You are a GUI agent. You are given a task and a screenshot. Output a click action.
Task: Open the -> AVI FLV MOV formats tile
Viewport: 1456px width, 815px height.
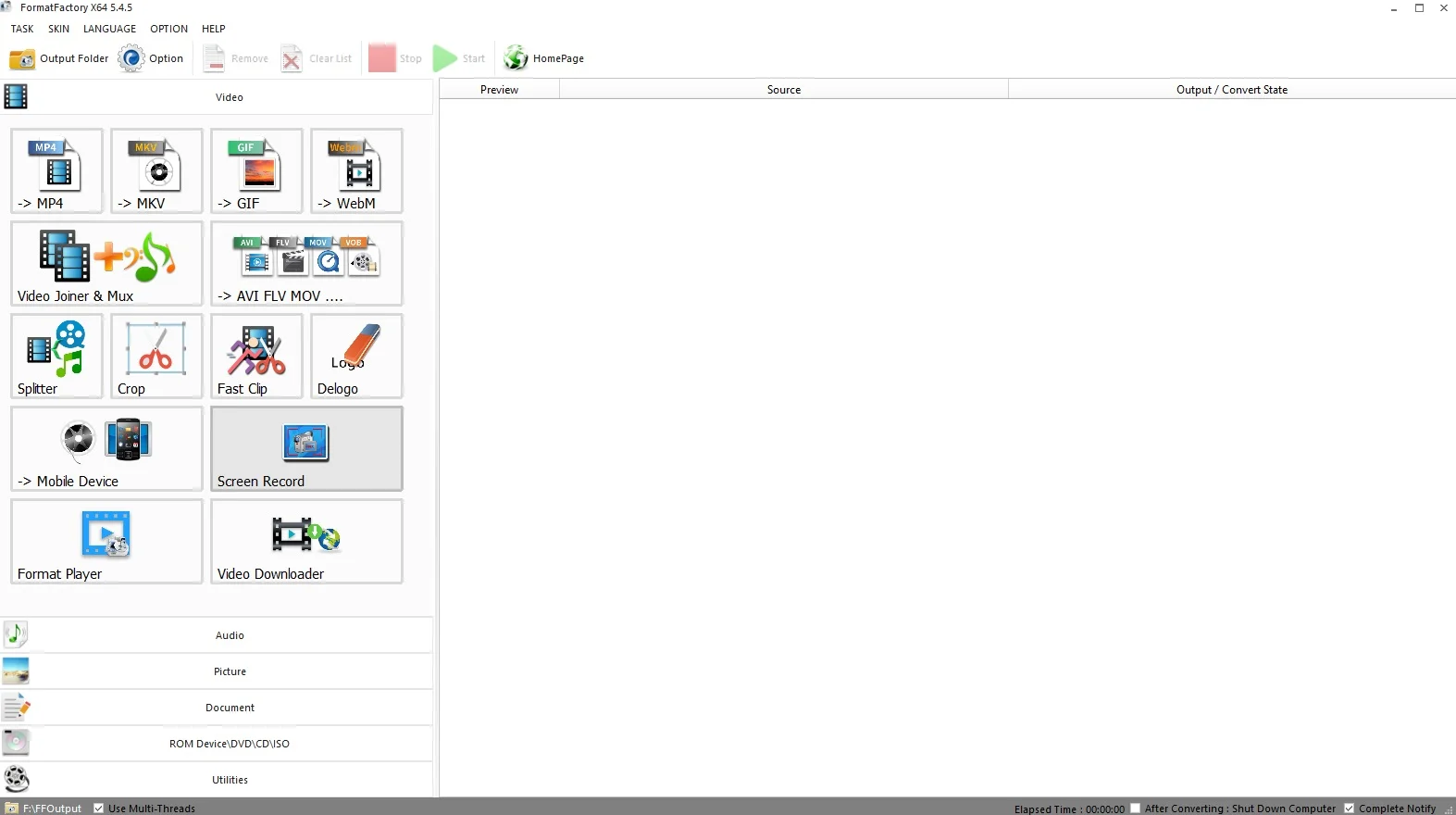coord(306,263)
